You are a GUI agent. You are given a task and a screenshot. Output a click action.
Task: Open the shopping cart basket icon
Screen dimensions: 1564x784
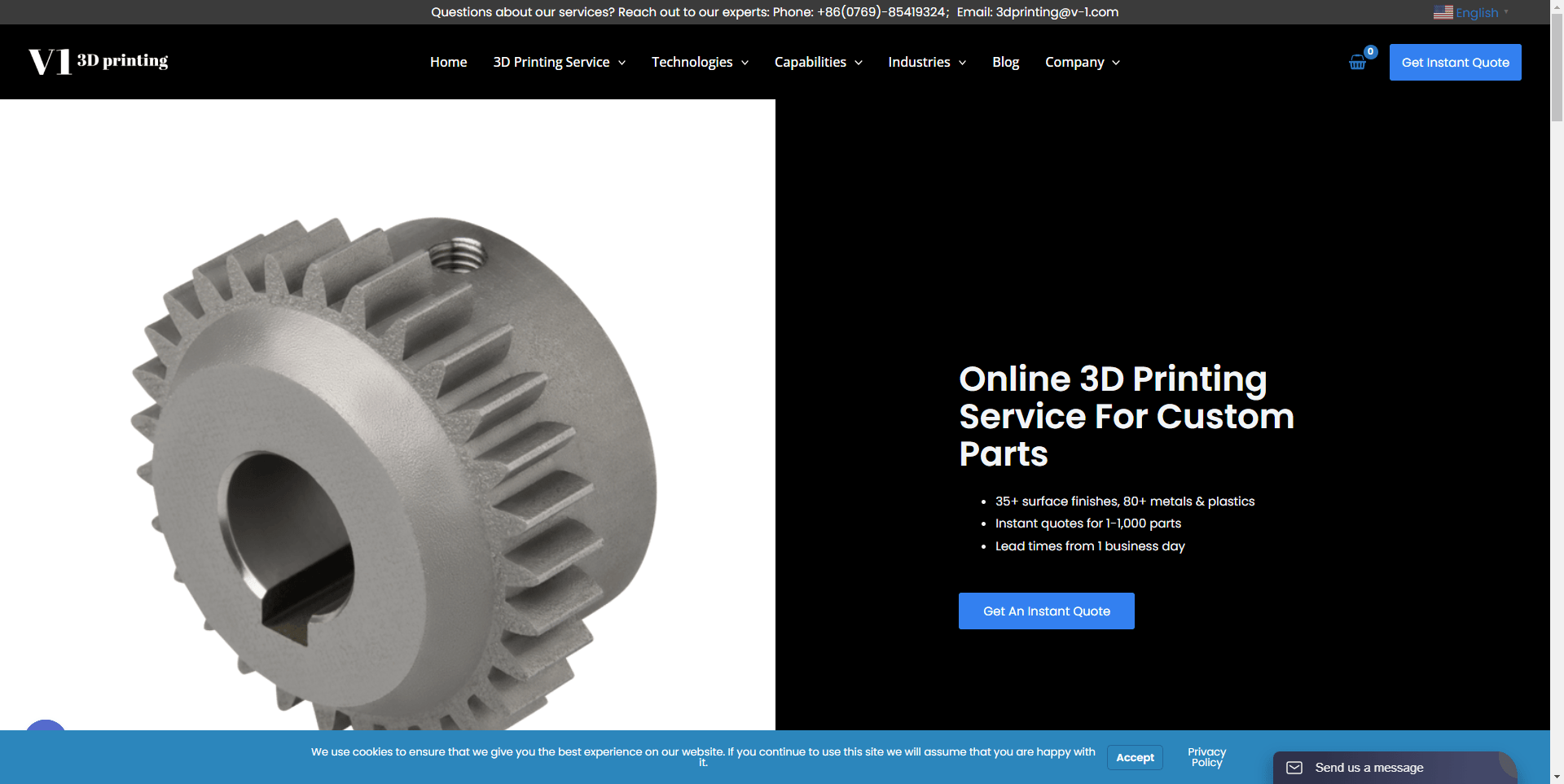(1358, 62)
